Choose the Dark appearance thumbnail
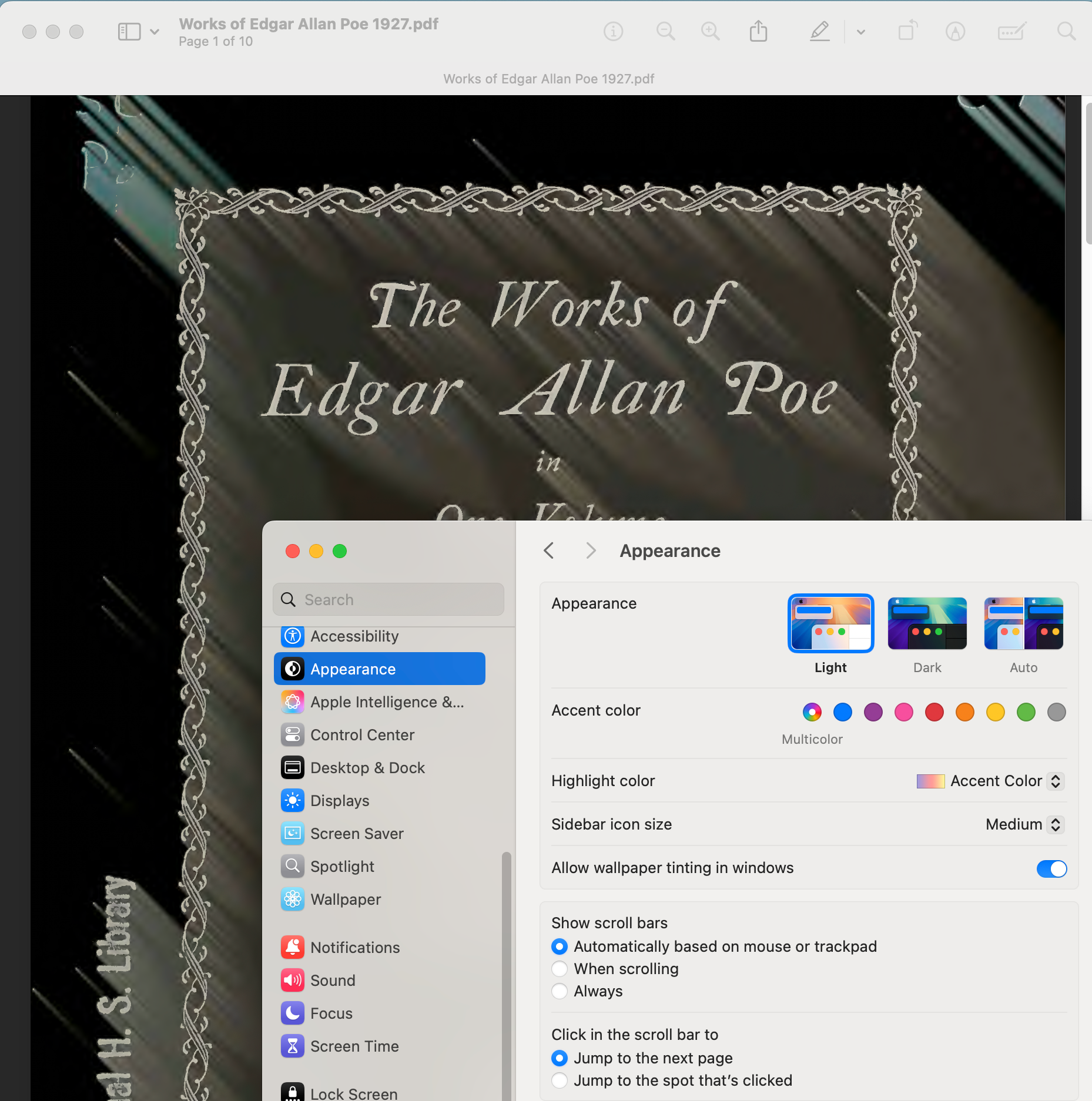Image resolution: width=1092 pixels, height=1101 pixels. [927, 623]
